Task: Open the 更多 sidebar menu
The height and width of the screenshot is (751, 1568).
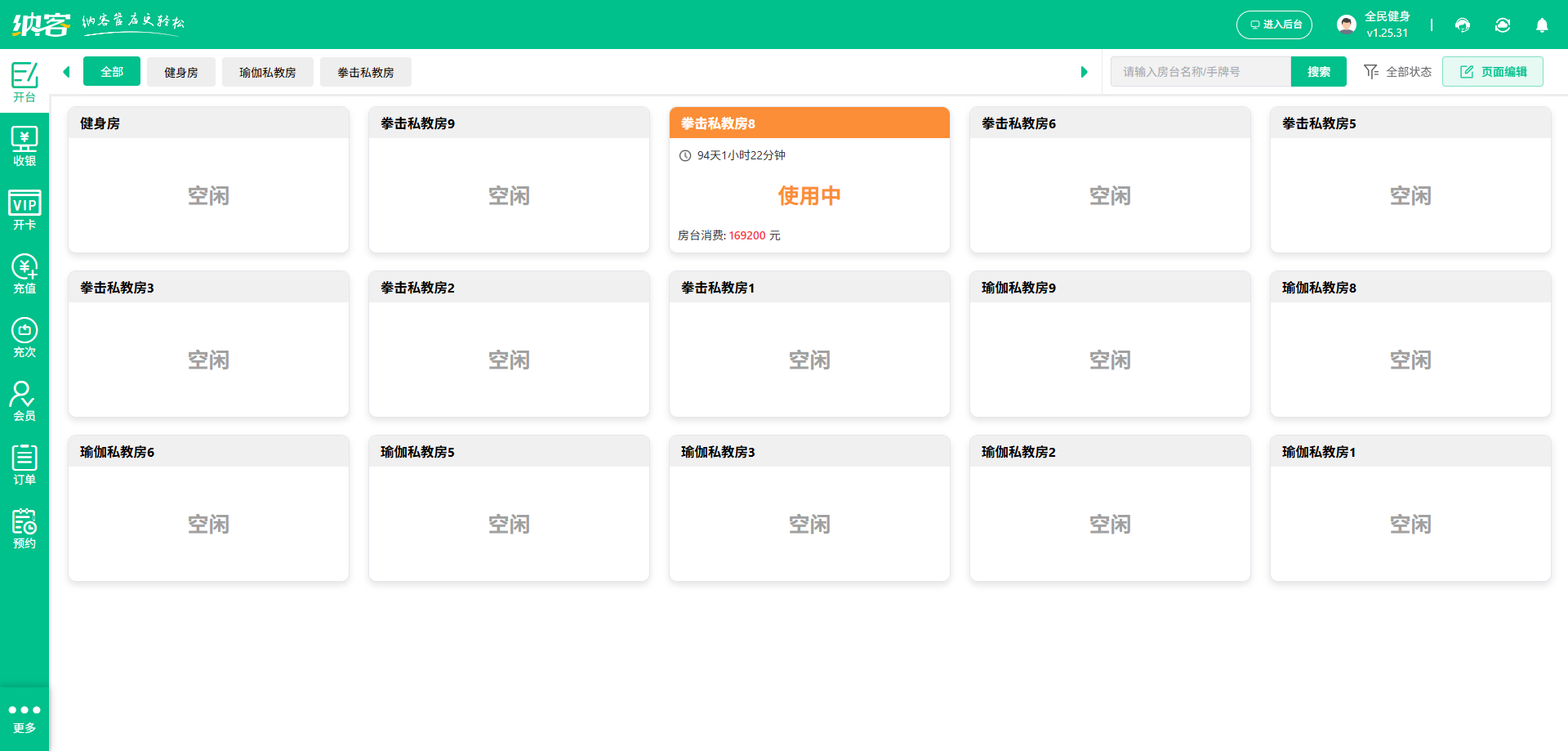Action: (24, 717)
